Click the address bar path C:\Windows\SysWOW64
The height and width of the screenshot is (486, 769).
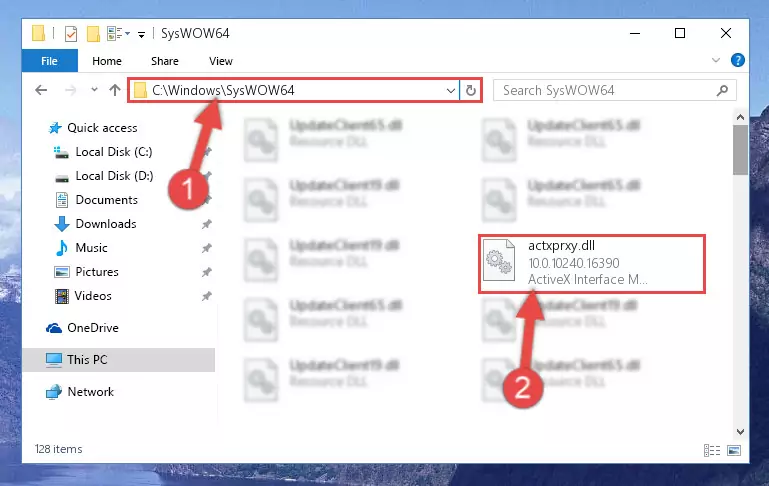pos(223,90)
